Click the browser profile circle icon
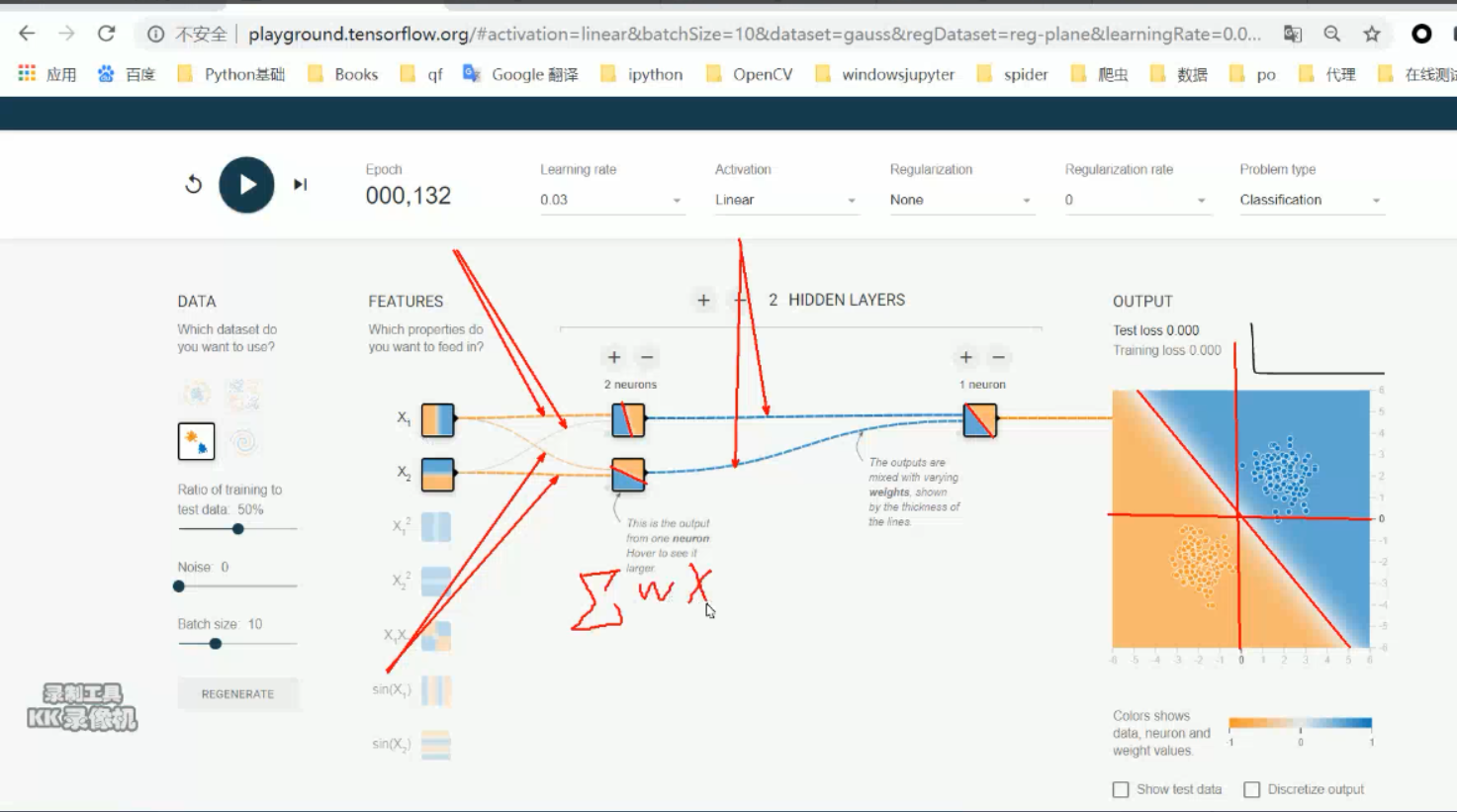 coord(1421,34)
